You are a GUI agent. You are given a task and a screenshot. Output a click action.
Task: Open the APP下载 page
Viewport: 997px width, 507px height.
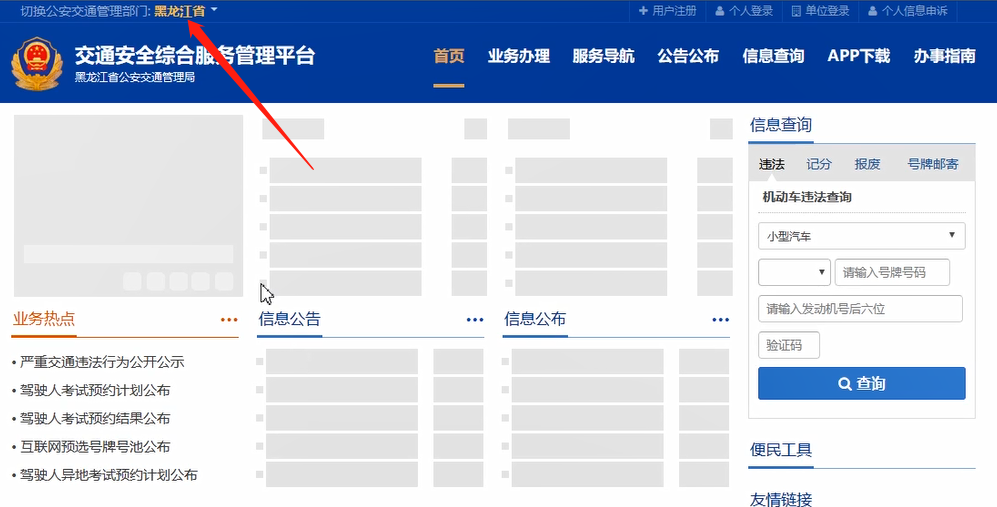pyautogui.click(x=858, y=56)
